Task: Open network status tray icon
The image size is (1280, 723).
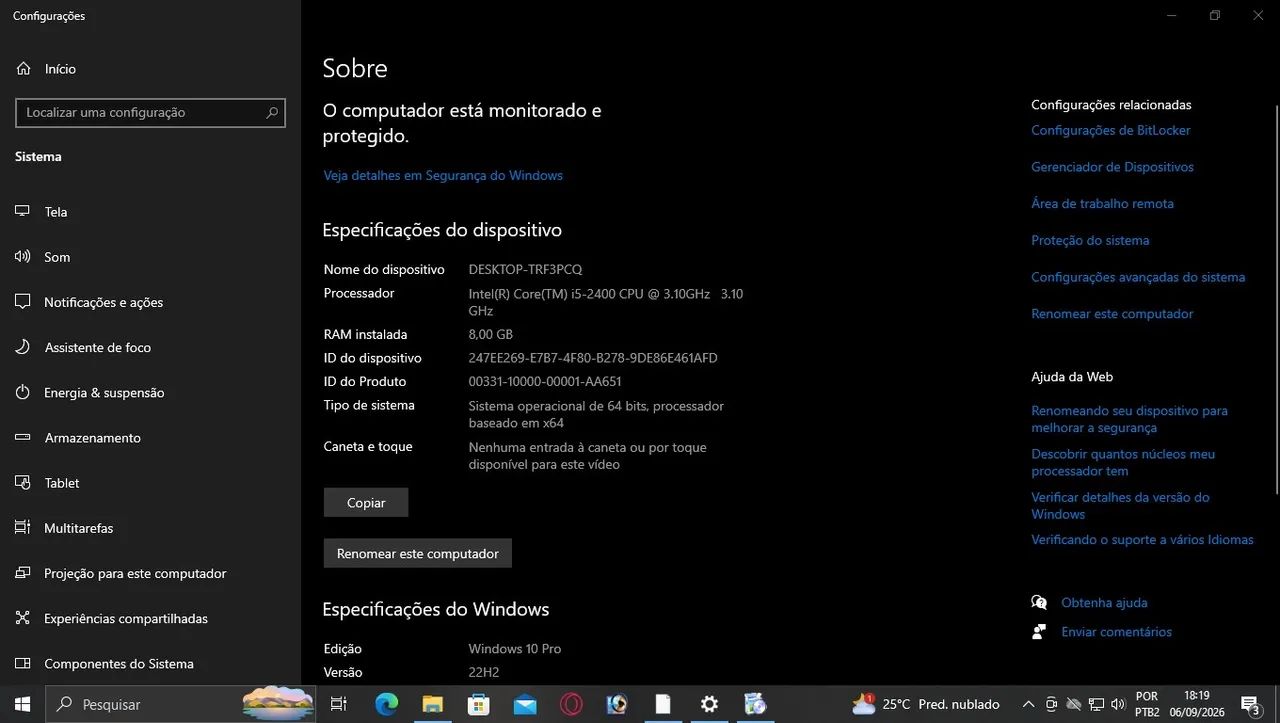Action: click(x=1096, y=704)
